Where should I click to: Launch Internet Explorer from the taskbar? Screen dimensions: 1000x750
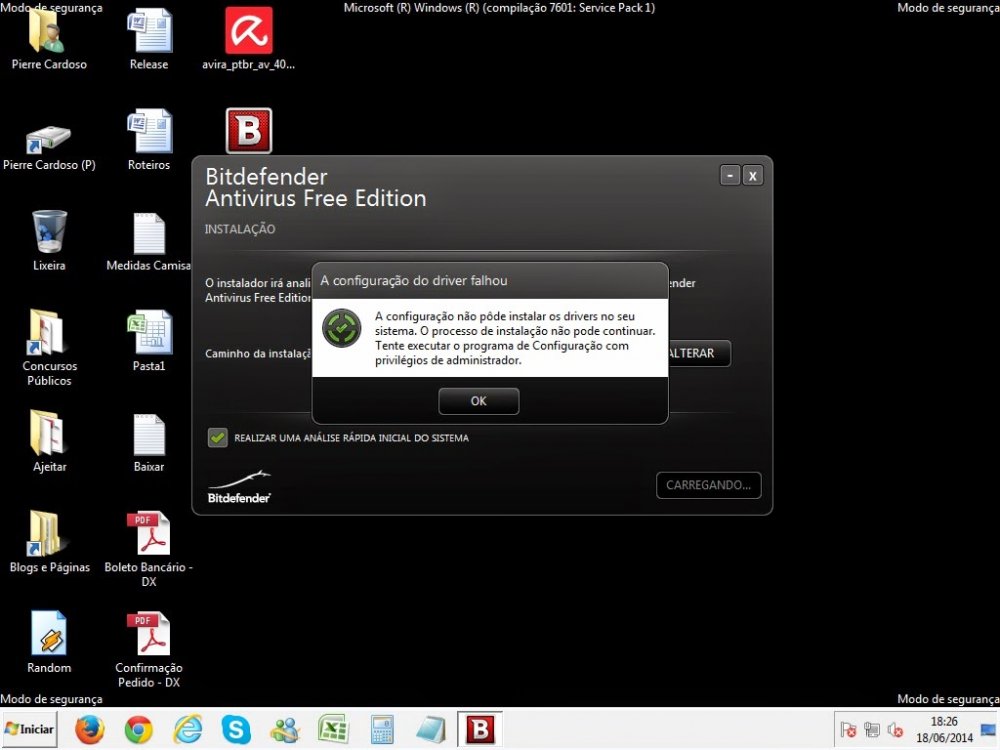[x=188, y=730]
